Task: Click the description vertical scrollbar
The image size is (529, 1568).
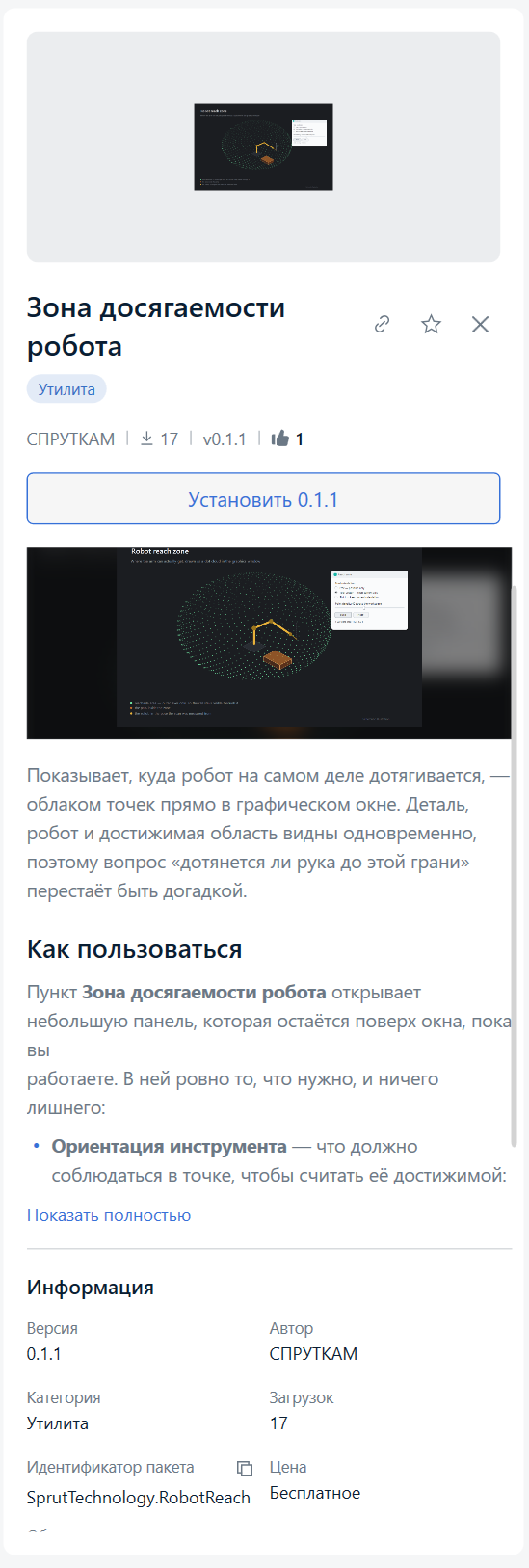Action: (515, 865)
